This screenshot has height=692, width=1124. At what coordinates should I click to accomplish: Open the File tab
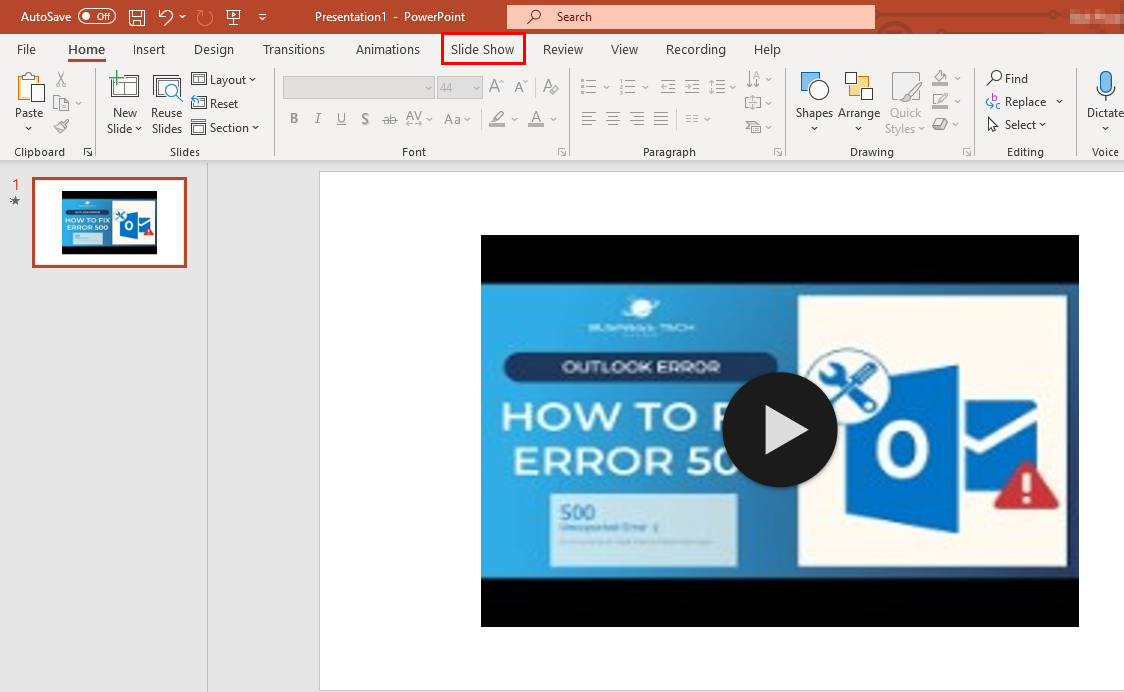[x=27, y=49]
